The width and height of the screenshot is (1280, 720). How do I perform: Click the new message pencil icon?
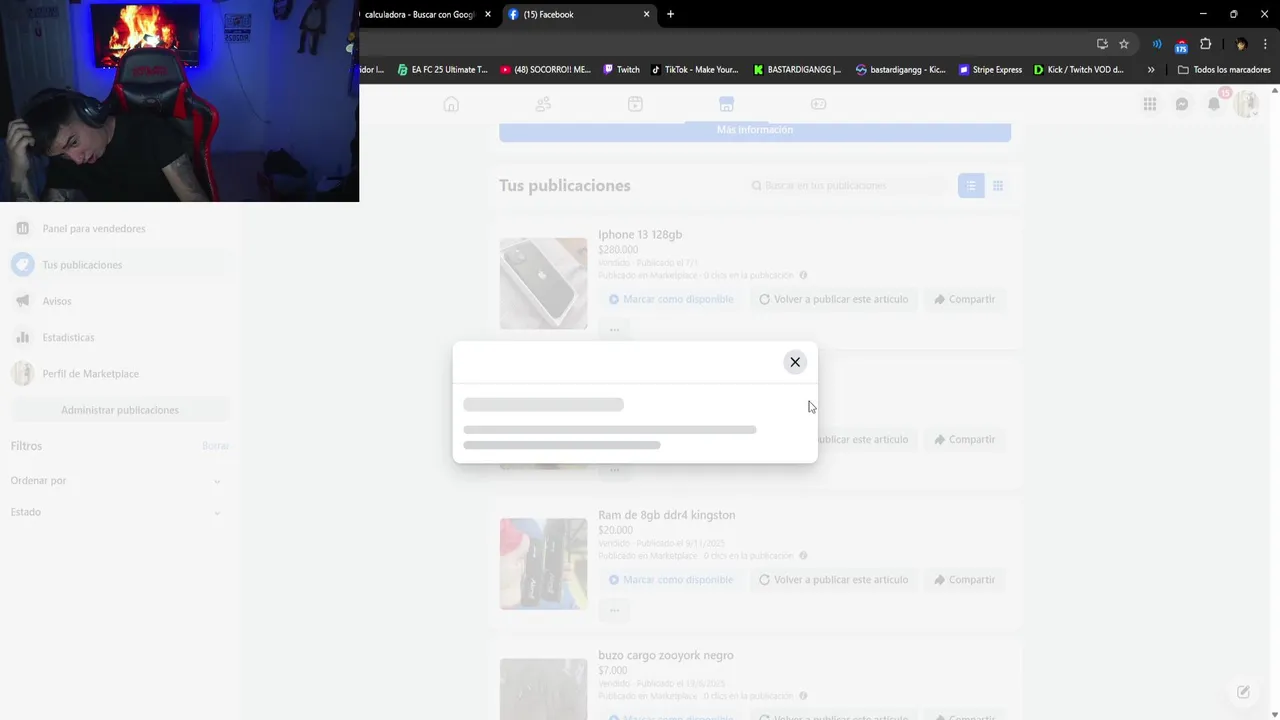pyautogui.click(x=1243, y=692)
